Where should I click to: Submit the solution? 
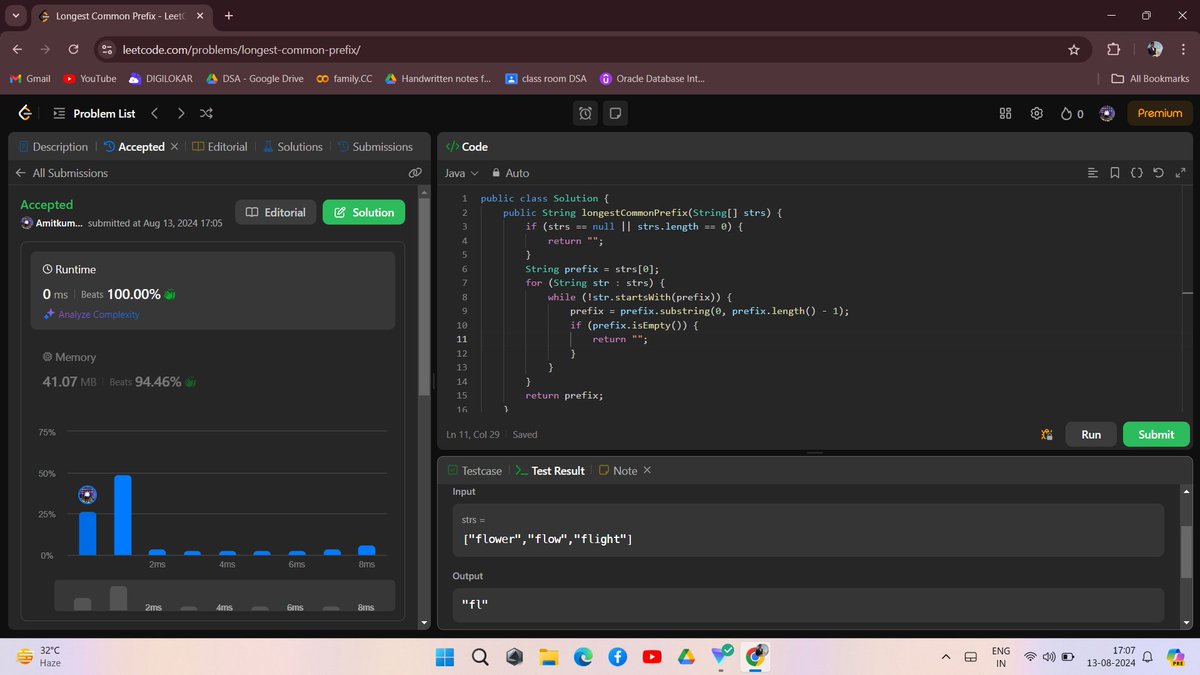1156,434
